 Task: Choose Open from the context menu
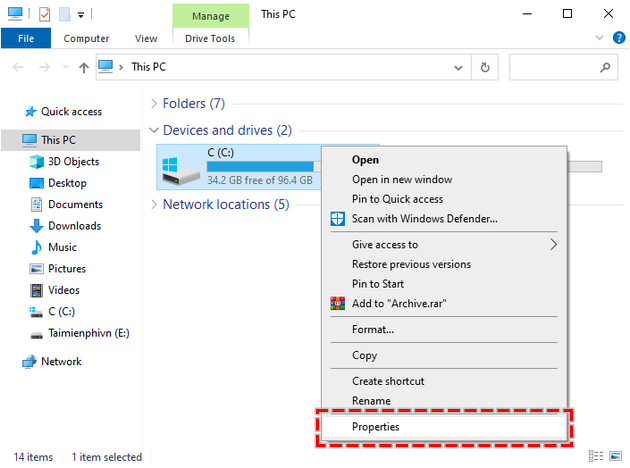click(444, 160)
